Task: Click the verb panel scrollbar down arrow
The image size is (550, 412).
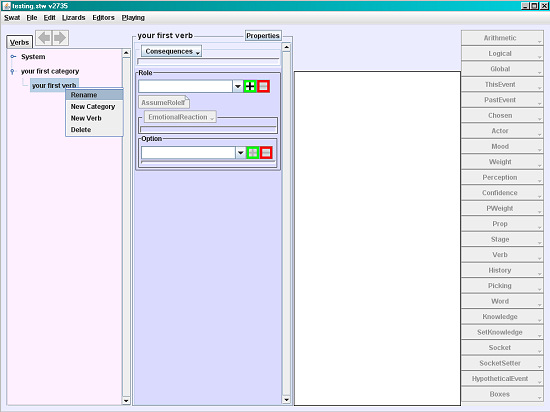Action: point(286,399)
